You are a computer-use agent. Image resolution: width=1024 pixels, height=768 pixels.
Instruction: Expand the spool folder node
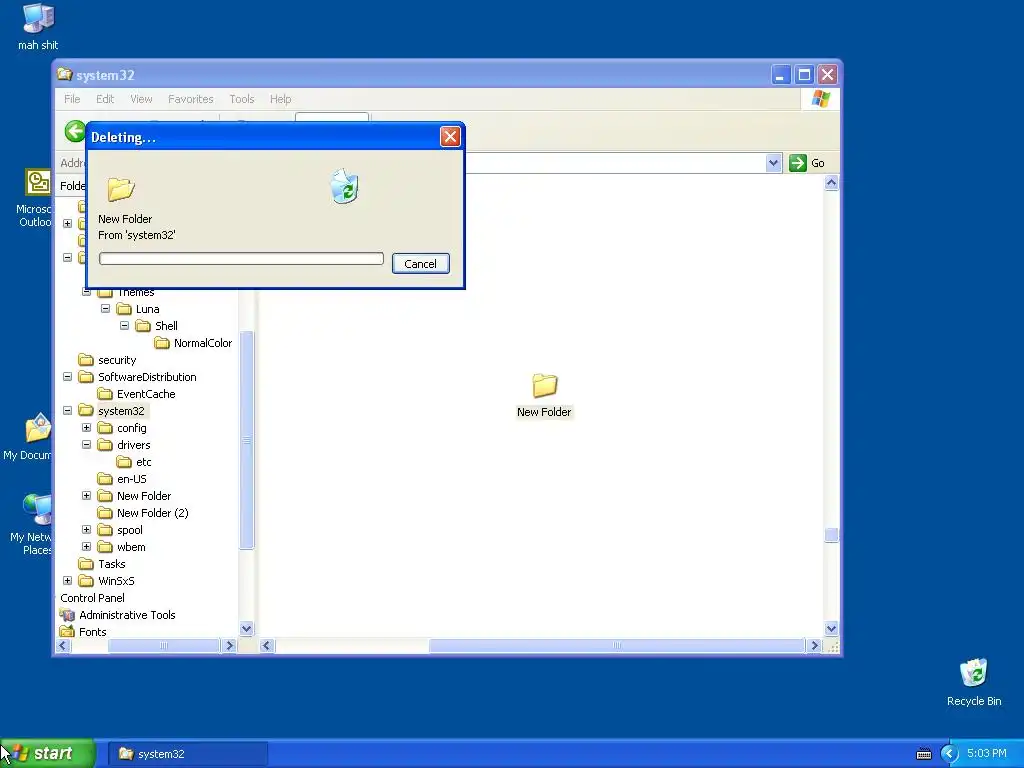click(x=86, y=529)
